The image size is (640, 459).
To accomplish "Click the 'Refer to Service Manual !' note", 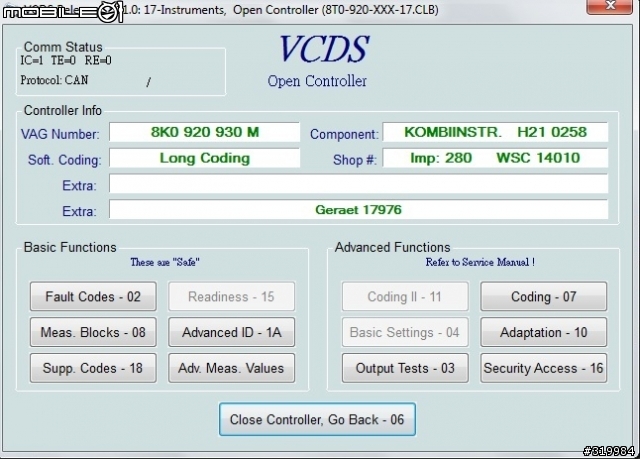I will click(480, 262).
